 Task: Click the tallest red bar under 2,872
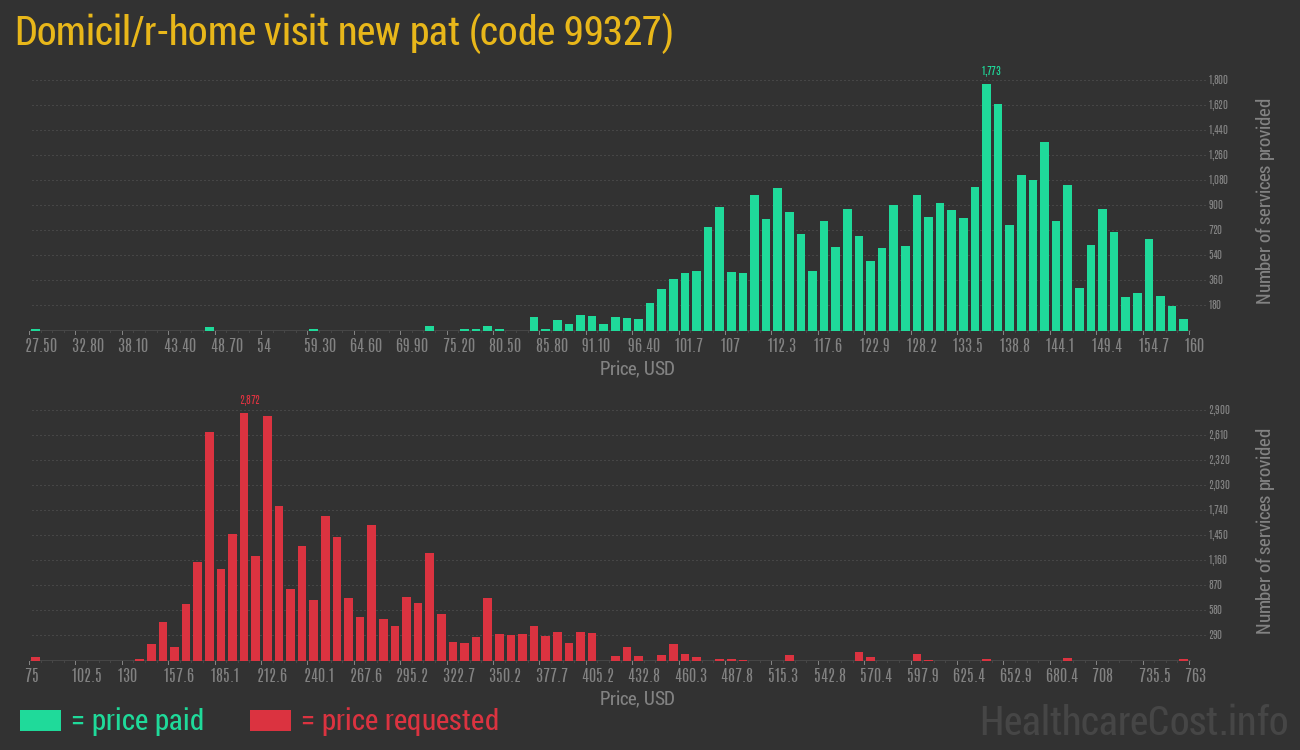[244, 536]
